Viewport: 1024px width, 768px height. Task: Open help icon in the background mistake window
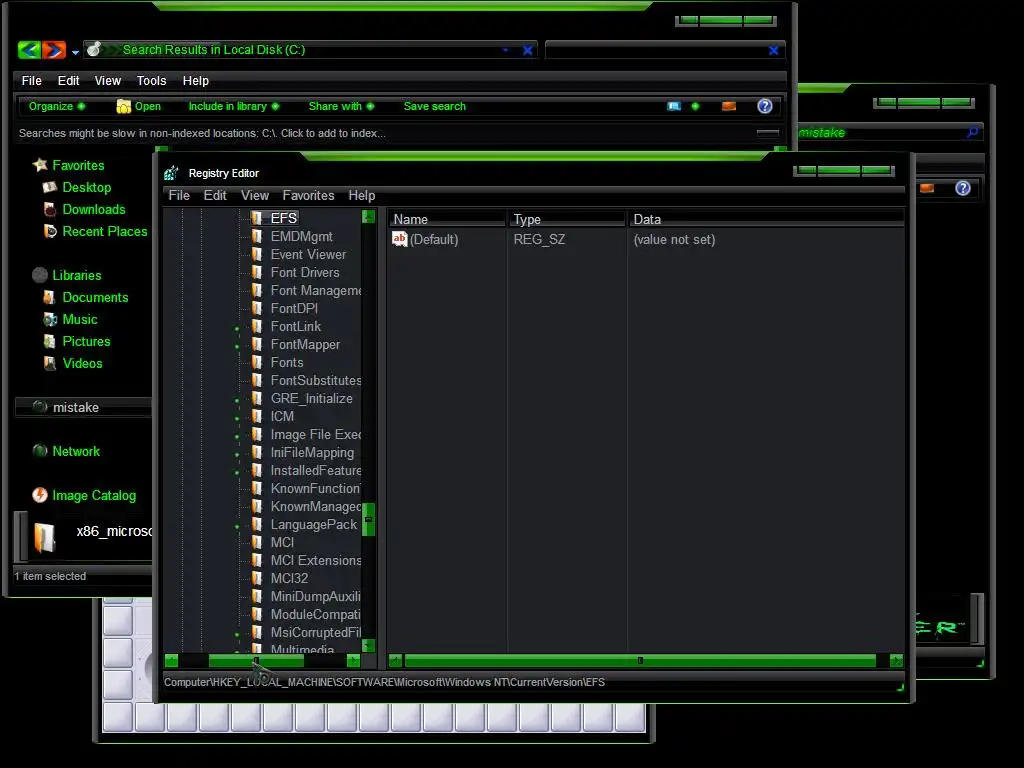point(963,189)
